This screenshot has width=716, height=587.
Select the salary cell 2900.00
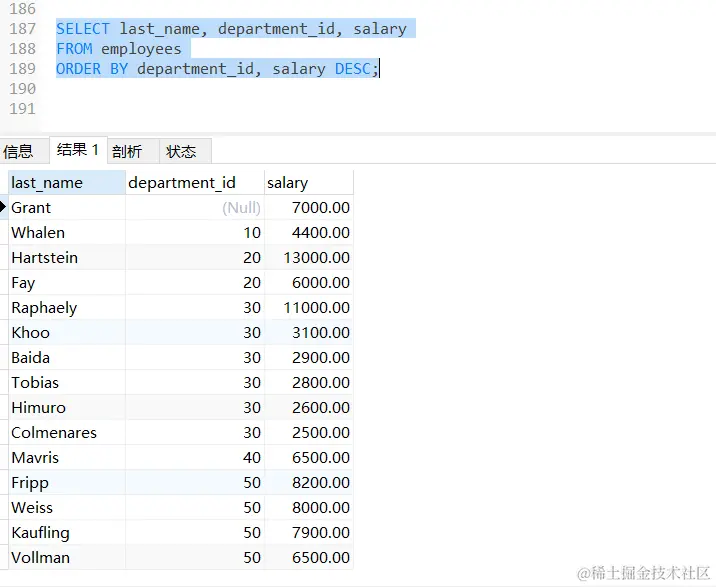pos(309,358)
